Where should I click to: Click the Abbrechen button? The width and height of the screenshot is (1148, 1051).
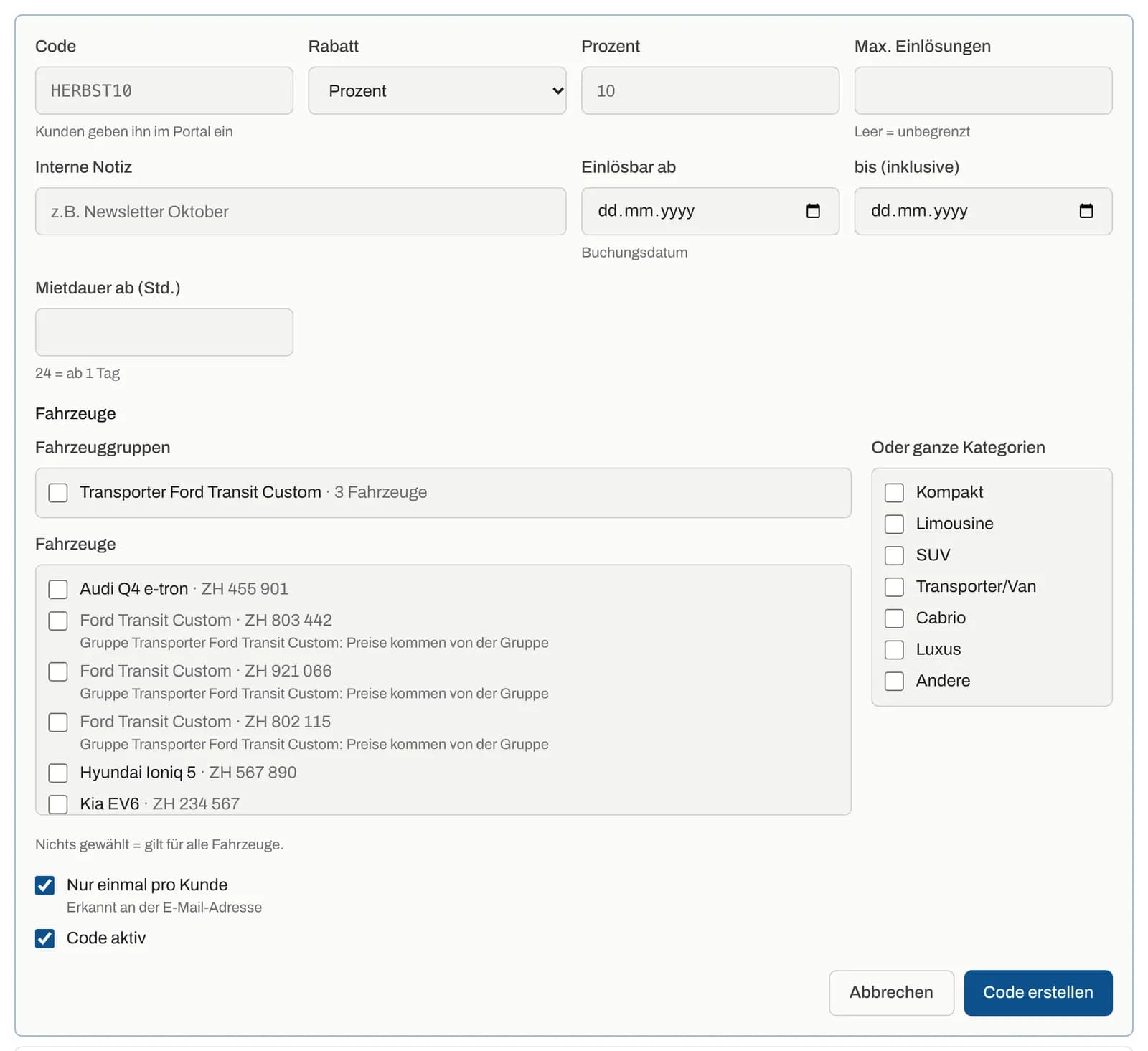891,993
